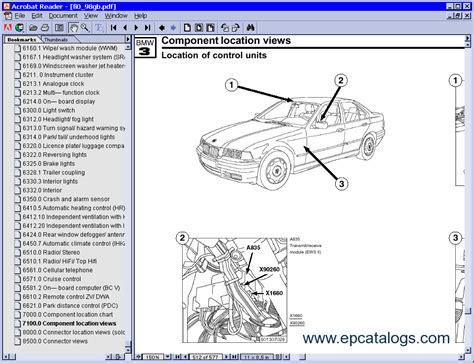Click the Text select tool icon
474x363 pixels.
coord(99,28)
